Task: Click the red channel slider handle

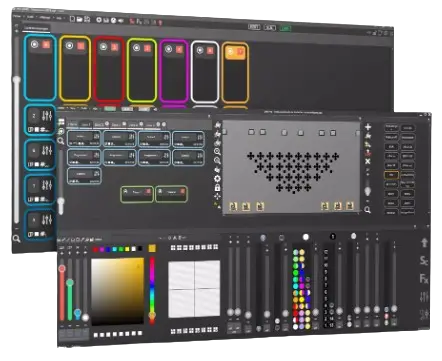Action: pyautogui.click(x=62, y=269)
